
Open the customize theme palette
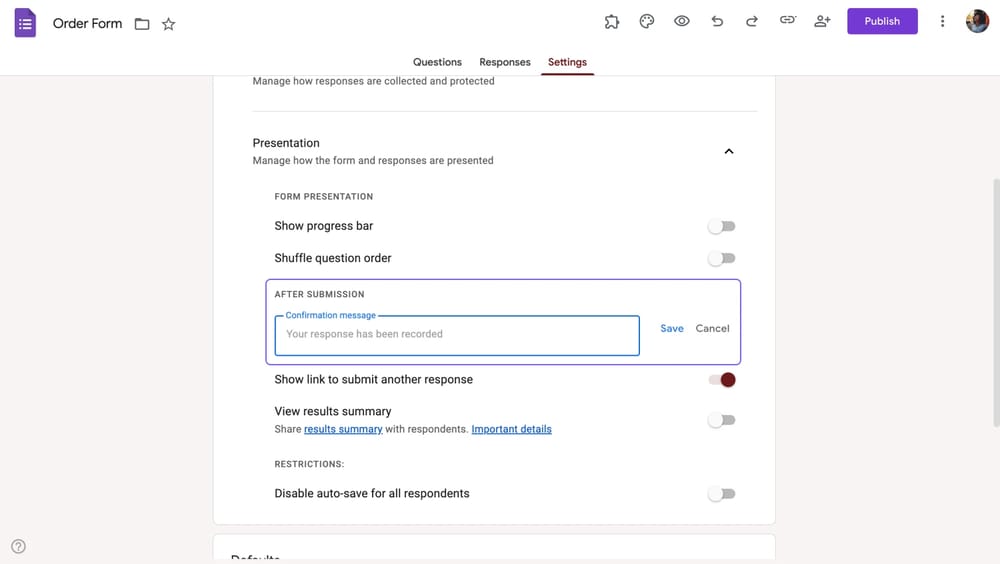click(647, 21)
